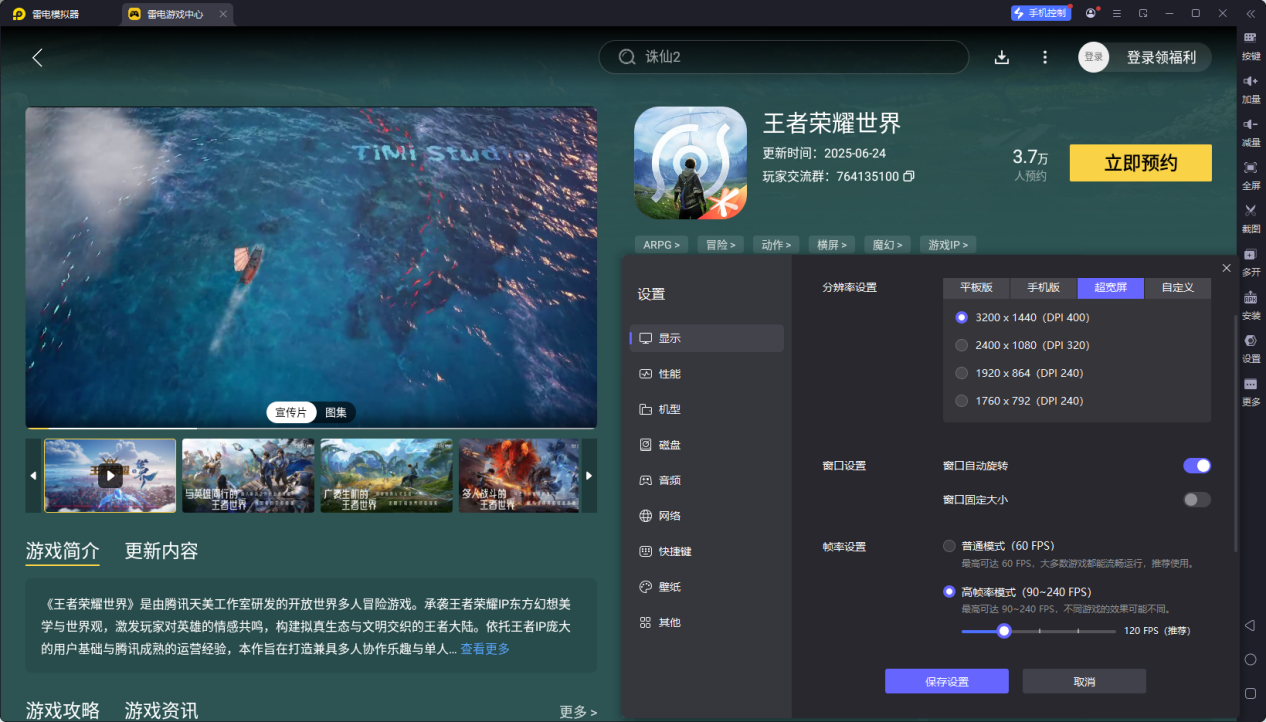This screenshot has height=722, width=1266.
Task: Open 性能 (Performance) settings section
Action: pos(669,374)
